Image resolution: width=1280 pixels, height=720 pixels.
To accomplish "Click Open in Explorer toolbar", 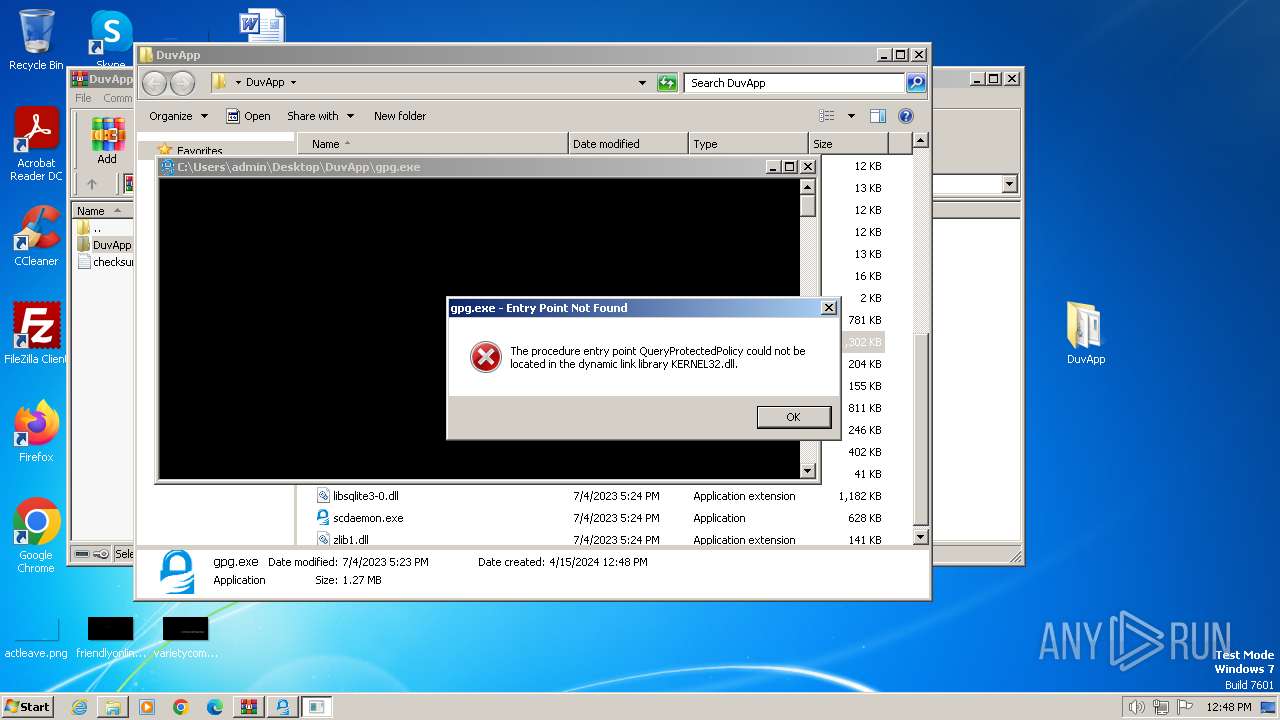I will tap(248, 116).
